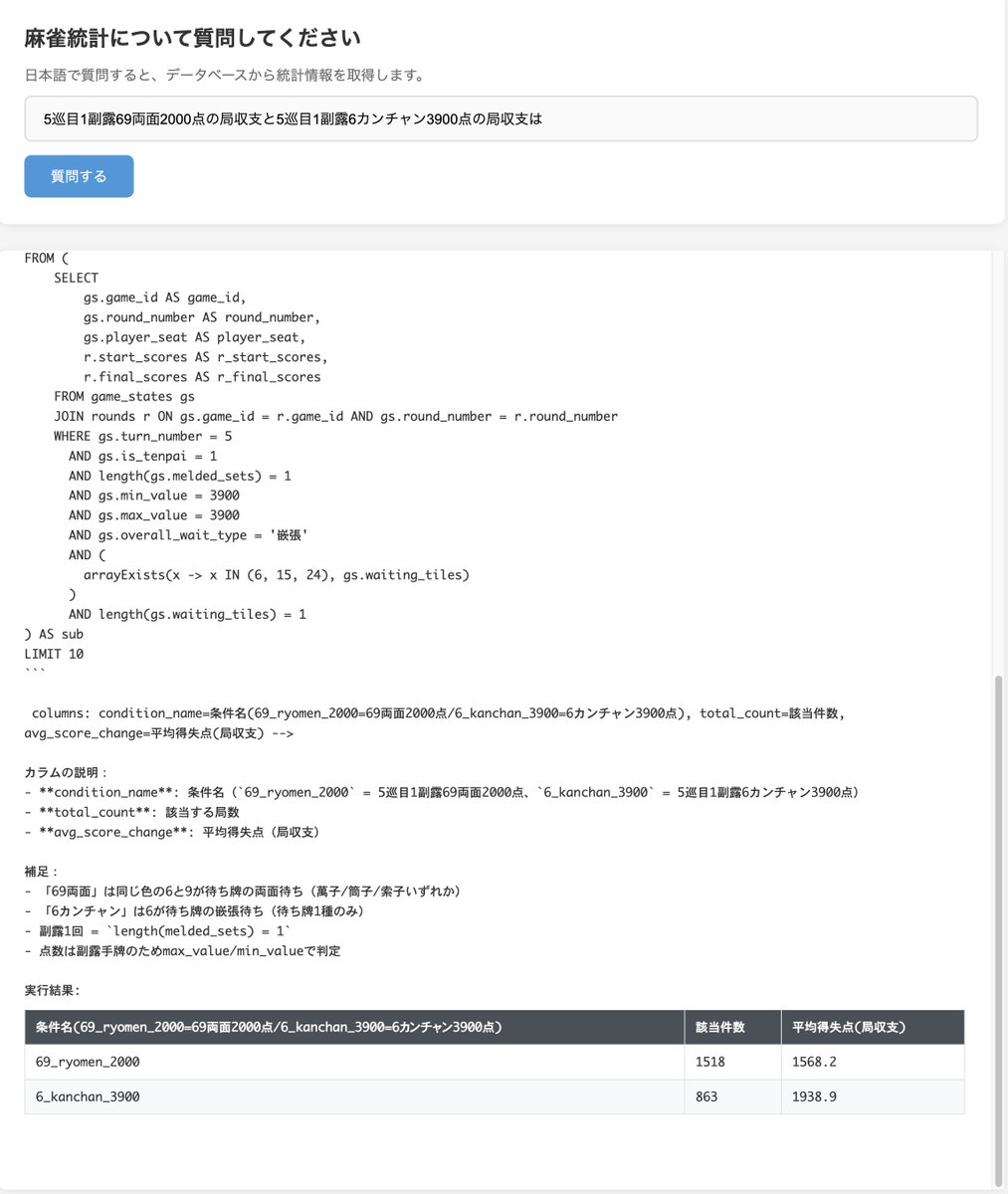Image resolution: width=1008 pixels, height=1194 pixels.
Task: Click the 質問する button
Action: click(x=79, y=176)
